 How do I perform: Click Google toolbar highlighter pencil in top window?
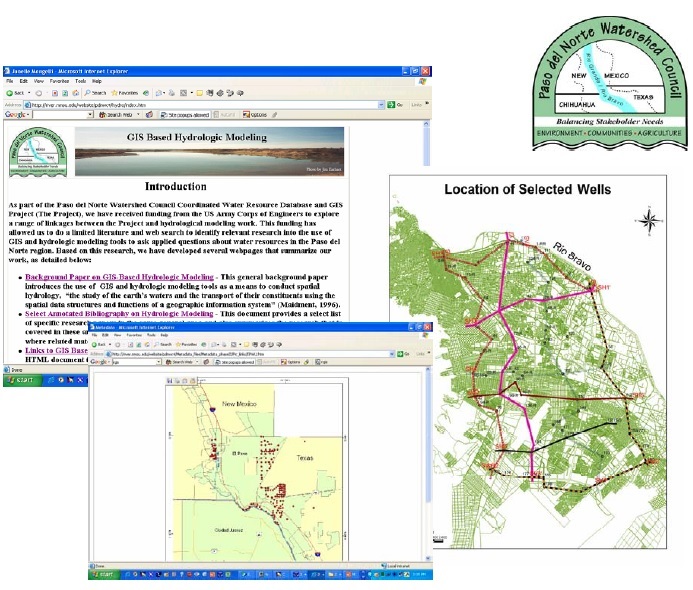click(x=274, y=114)
